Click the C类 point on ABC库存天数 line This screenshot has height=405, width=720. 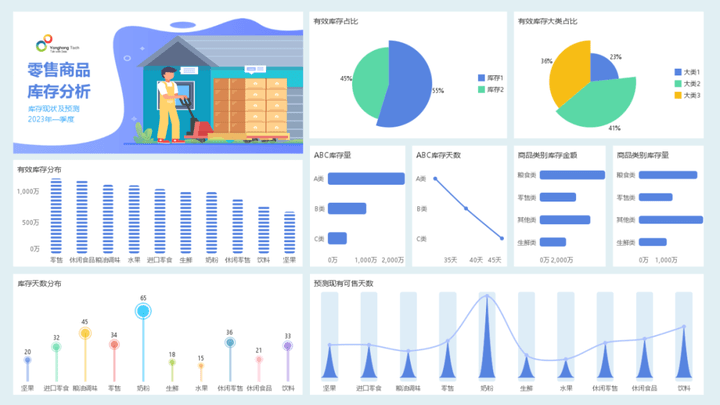tap(502, 238)
